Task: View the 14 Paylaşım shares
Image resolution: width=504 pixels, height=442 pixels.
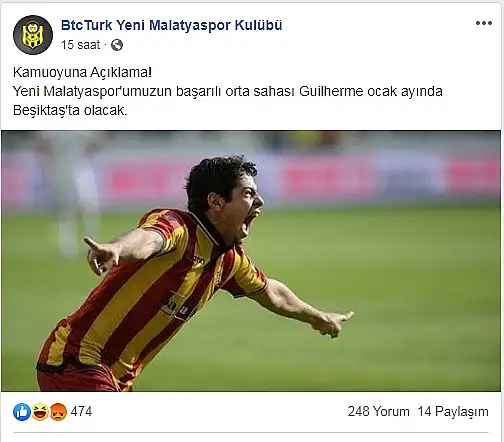Action: (x=453, y=412)
